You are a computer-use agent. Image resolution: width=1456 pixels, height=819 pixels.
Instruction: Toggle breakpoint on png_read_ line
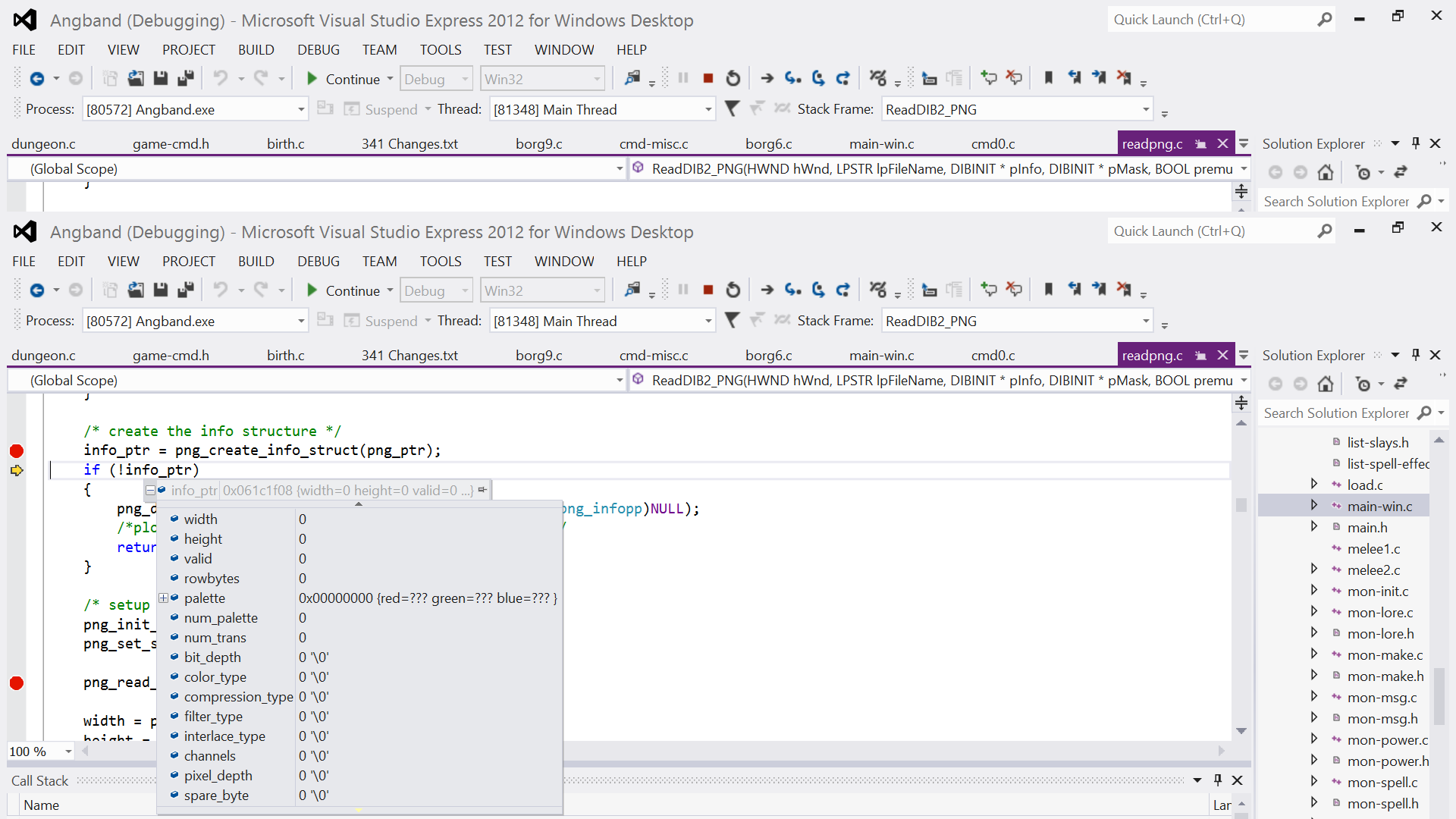(x=17, y=683)
